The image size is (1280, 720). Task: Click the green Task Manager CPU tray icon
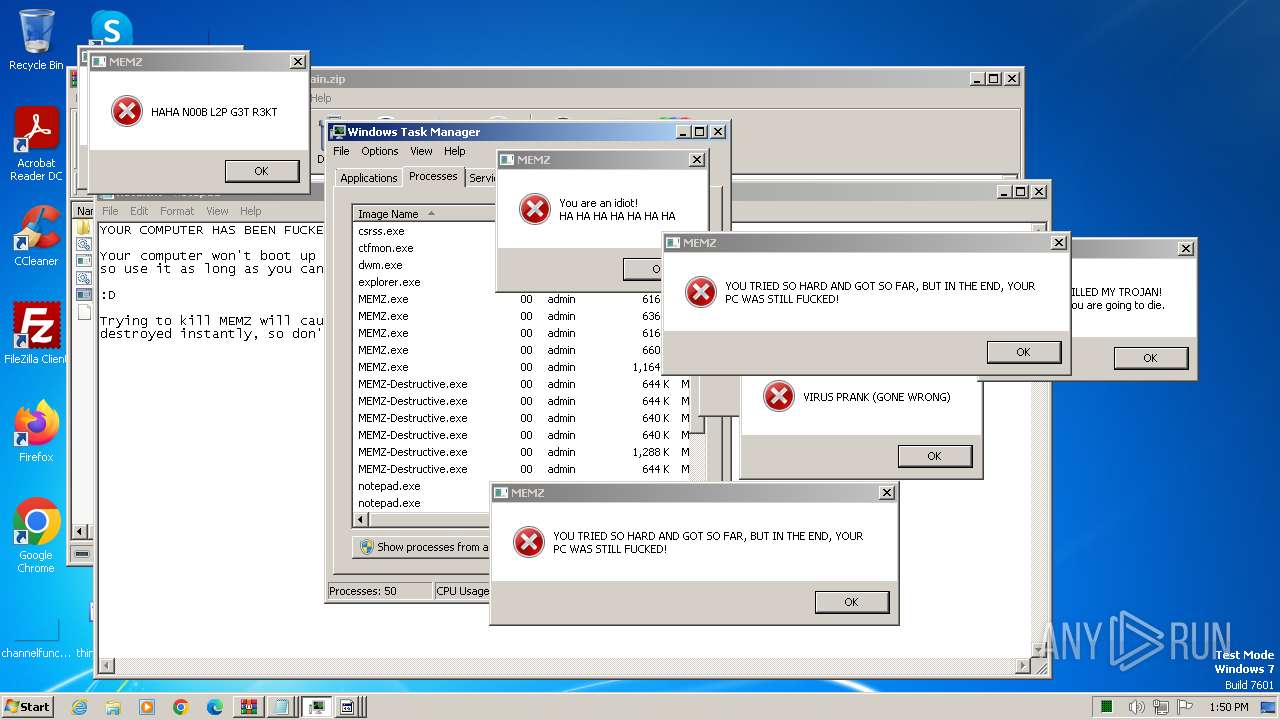click(1107, 707)
